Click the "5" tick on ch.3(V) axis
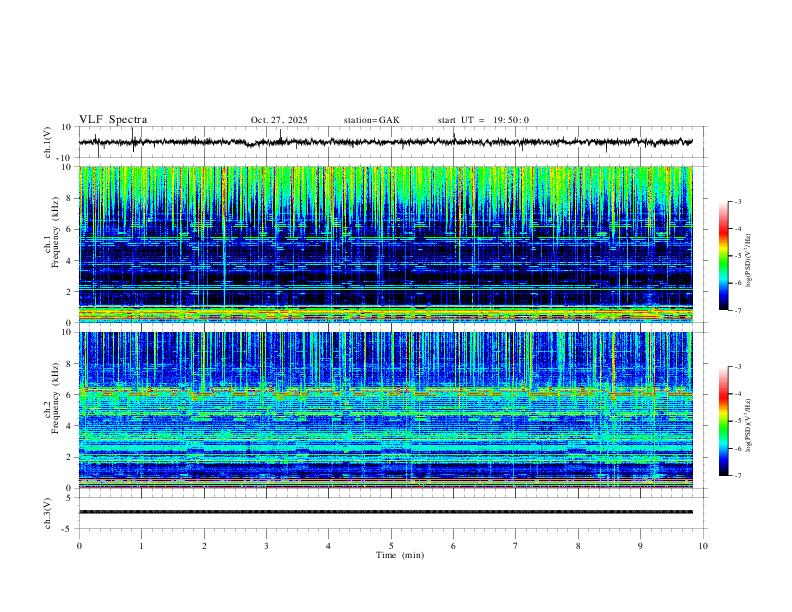792x612 pixels. pos(70,498)
